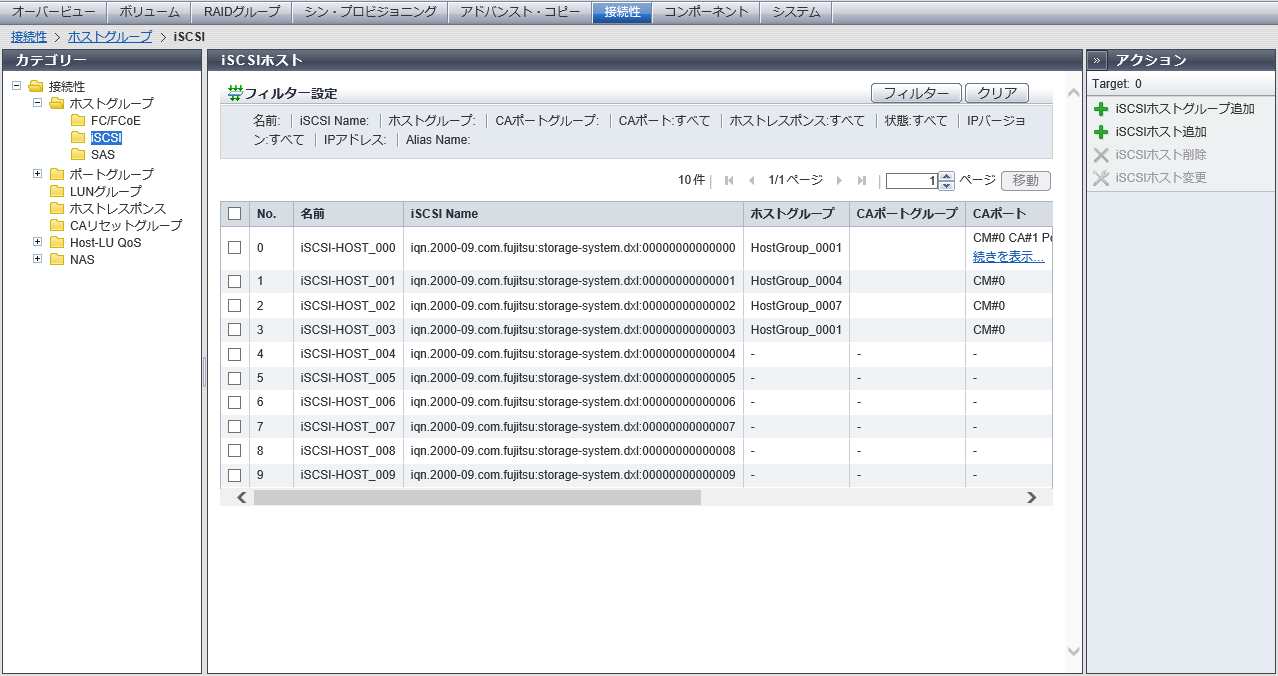Open the 続きを表示... link in CAポート column
The image size is (1278, 676).
click(1008, 257)
